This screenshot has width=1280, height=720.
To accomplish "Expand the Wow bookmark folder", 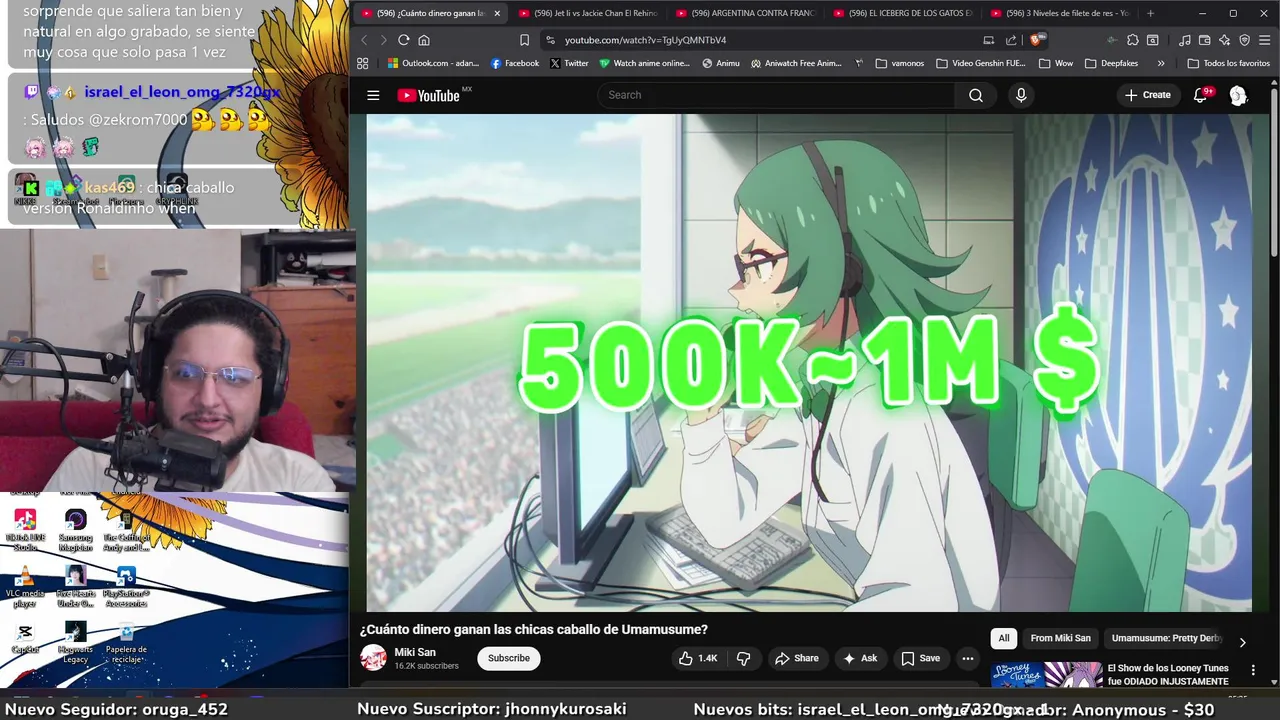I will point(1057,63).
